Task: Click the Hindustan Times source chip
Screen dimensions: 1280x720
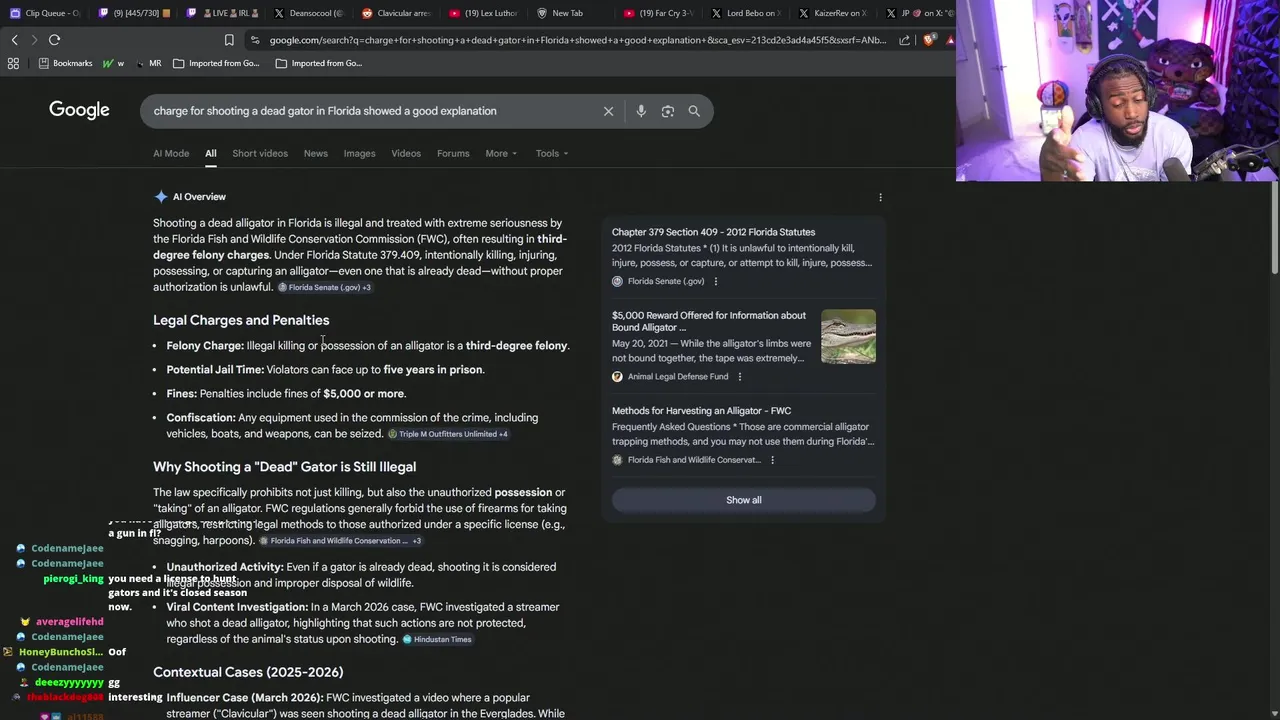Action: coord(437,639)
